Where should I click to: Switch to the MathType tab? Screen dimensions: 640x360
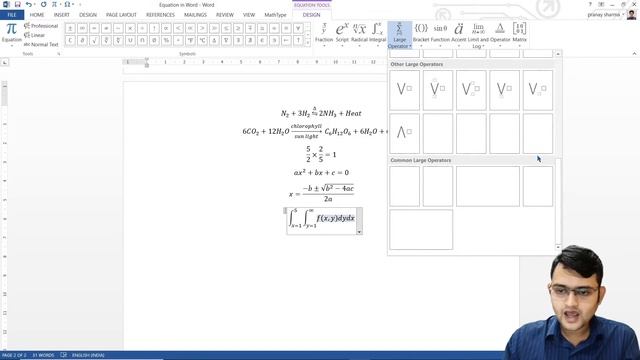(x=275, y=15)
